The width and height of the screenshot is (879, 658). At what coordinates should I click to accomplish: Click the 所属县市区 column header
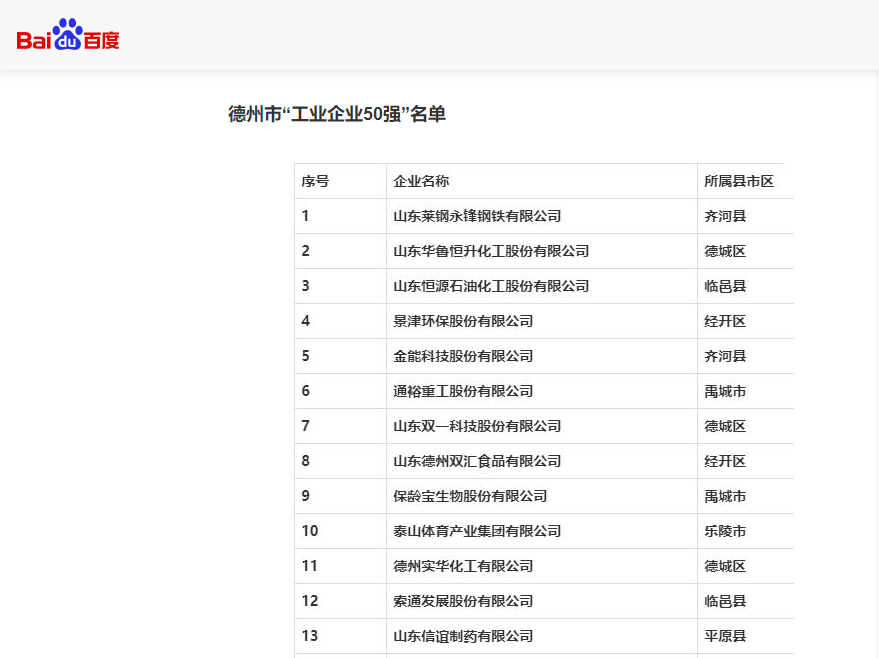[739, 181]
